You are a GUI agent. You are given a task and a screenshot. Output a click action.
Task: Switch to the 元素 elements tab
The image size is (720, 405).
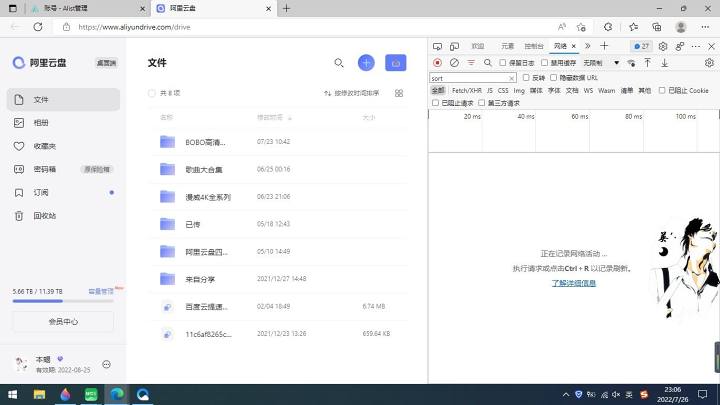click(507, 46)
